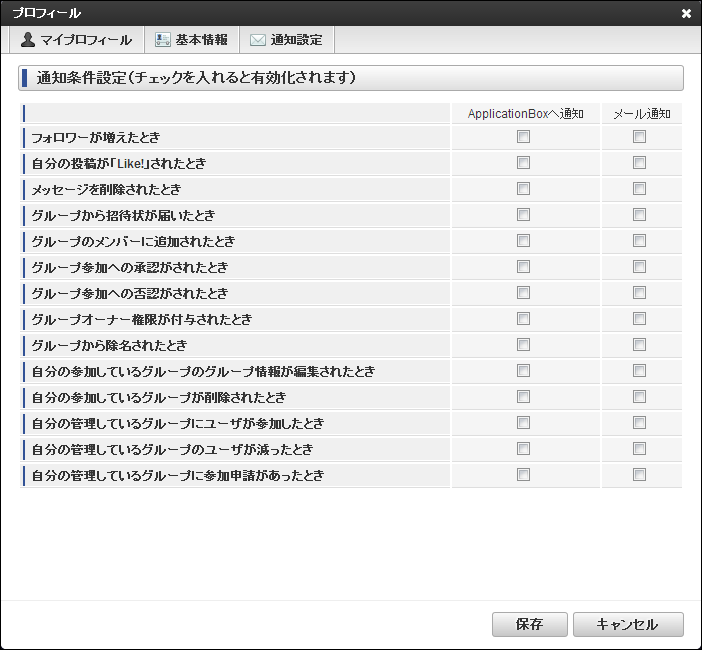Click the フォロワーが増えたとき row label
This screenshot has width=703, height=651.
point(95,137)
